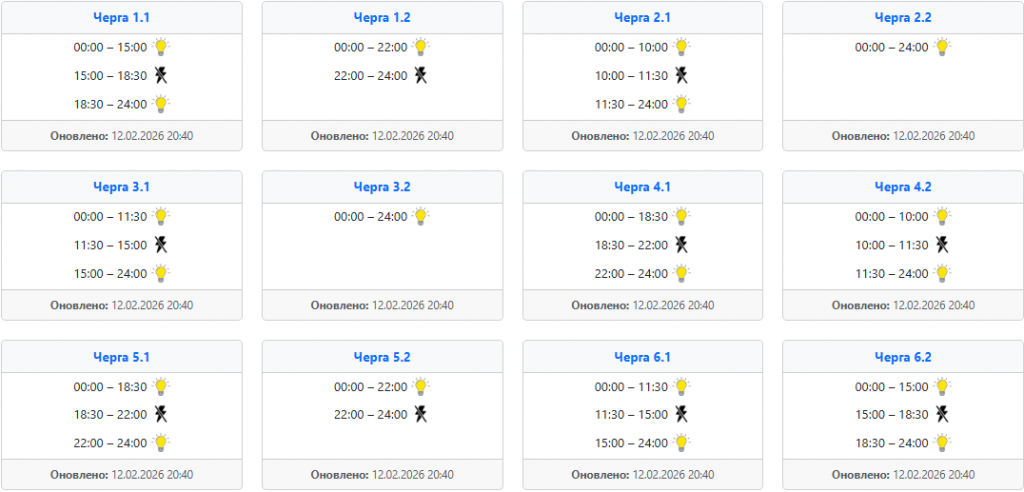
Task: Click the power-off icon in Черга 5.2
Action: tap(421, 414)
